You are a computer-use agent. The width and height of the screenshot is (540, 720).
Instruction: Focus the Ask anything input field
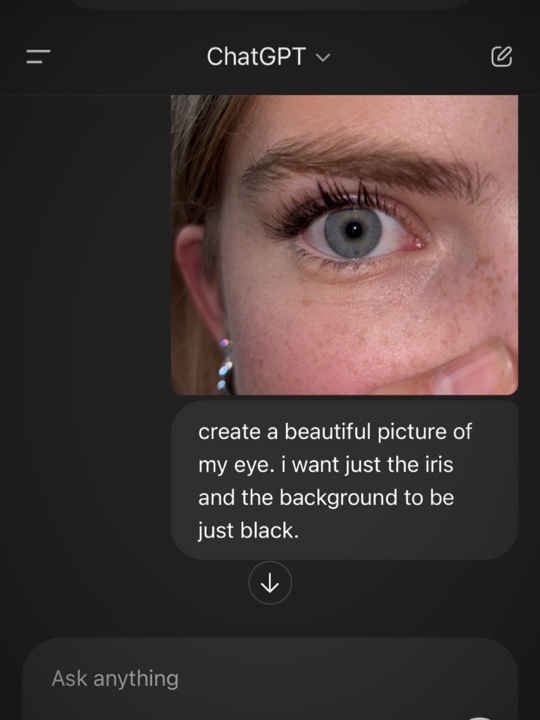pyautogui.click(x=270, y=679)
